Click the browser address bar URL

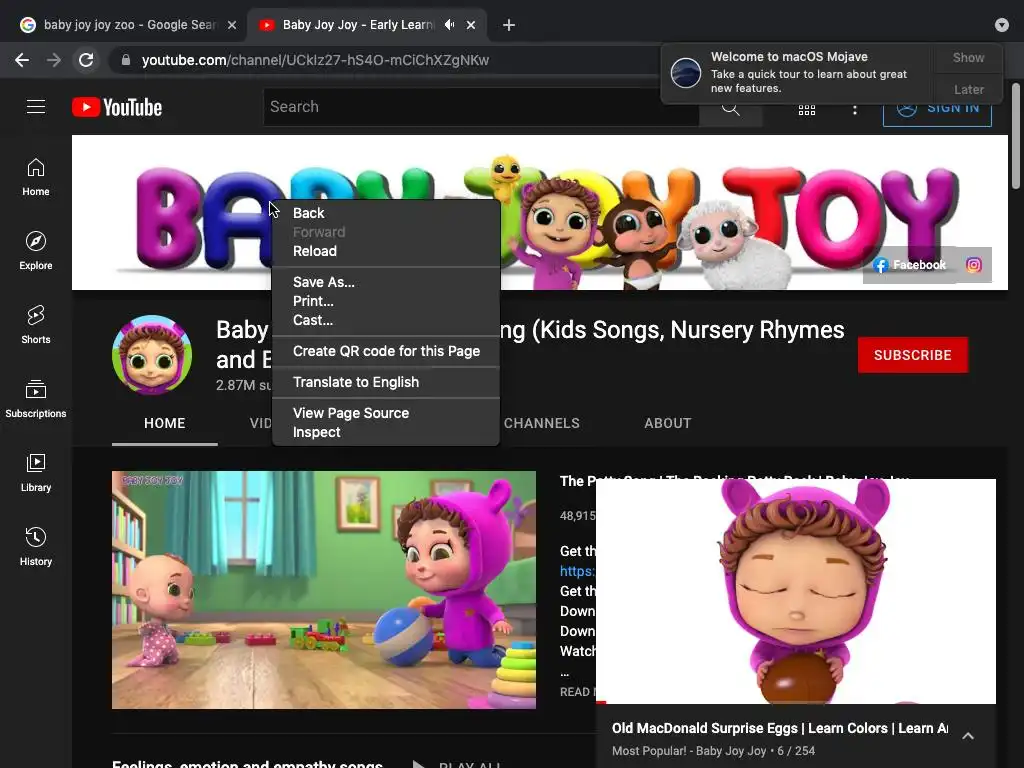[315, 60]
